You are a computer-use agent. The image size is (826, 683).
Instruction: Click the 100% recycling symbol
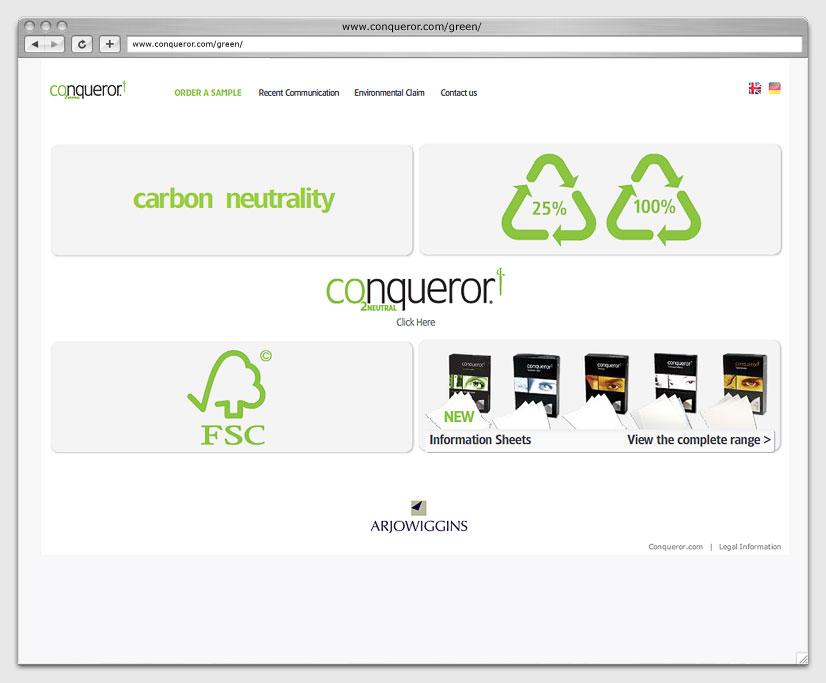654,200
